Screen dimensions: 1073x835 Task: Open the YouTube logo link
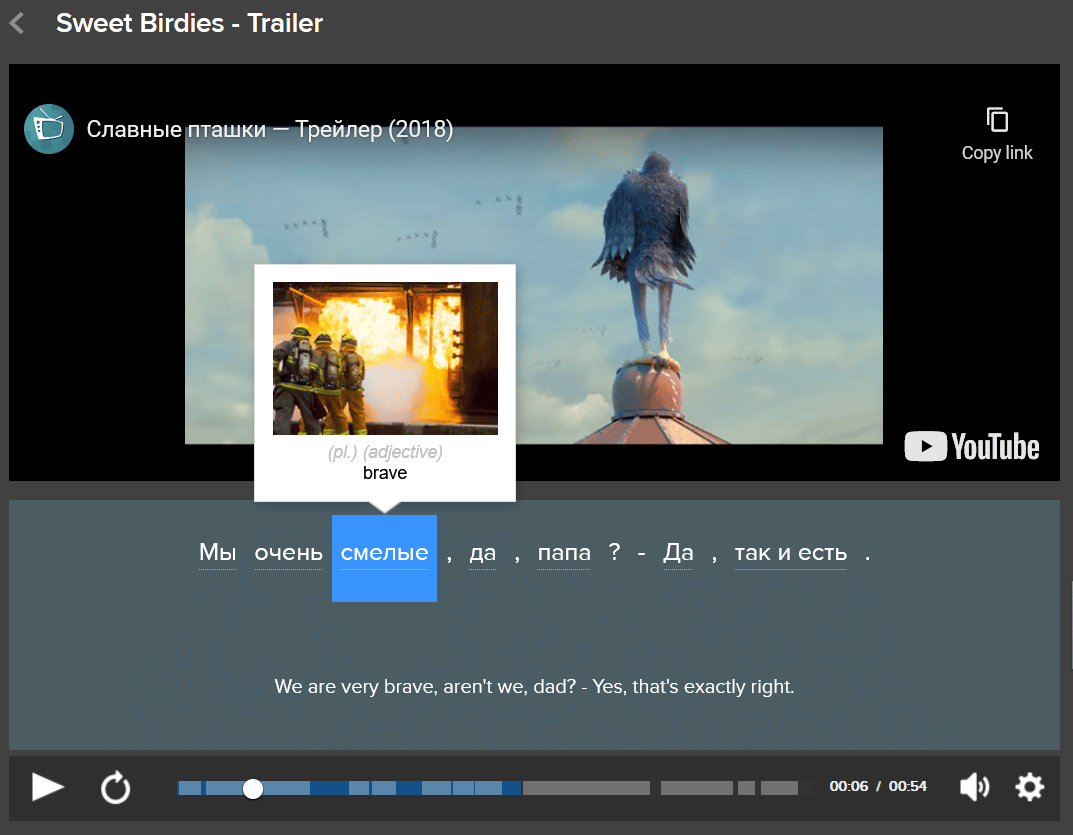coord(972,446)
